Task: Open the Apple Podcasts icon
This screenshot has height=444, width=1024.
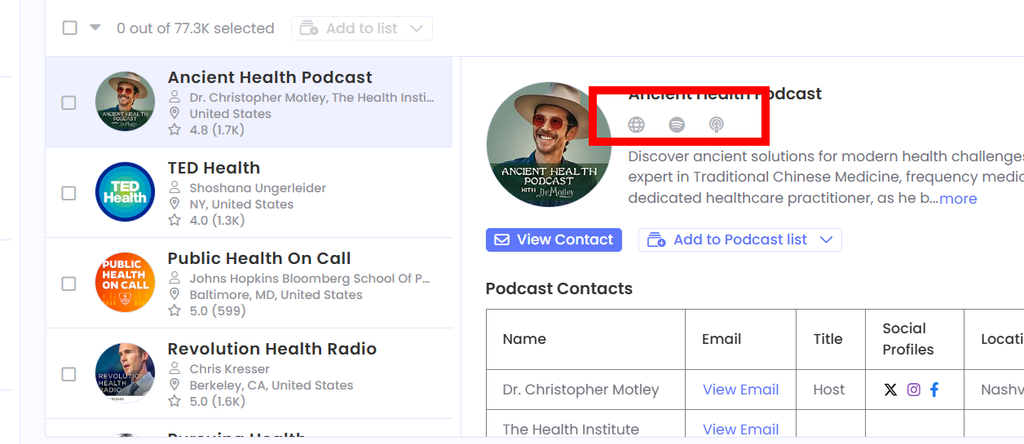Action: click(716, 125)
